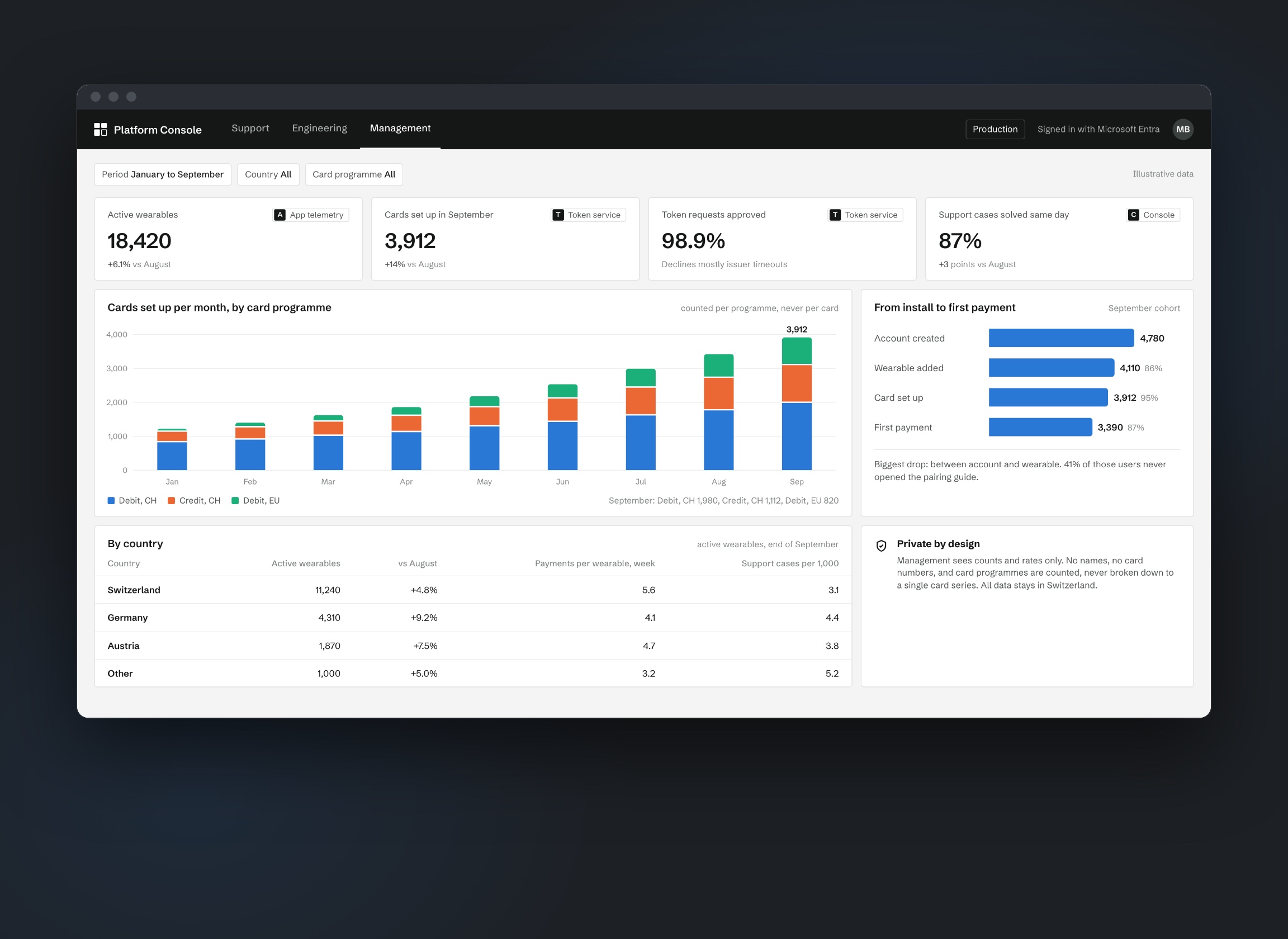Click the First payment funnel bar
This screenshot has width=1288, height=939.
click(1040, 427)
